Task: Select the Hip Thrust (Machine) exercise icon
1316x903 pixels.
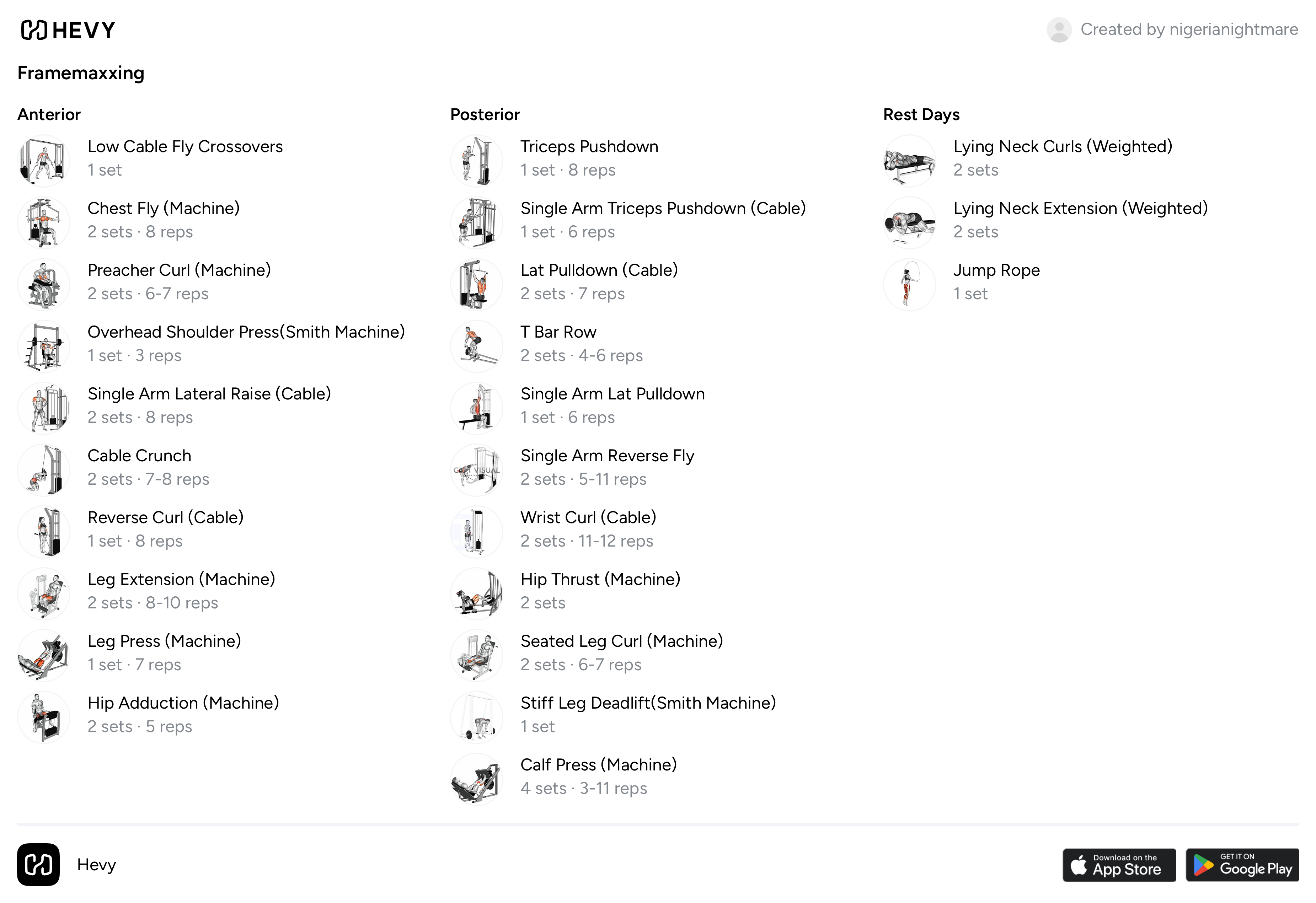Action: coord(477,594)
